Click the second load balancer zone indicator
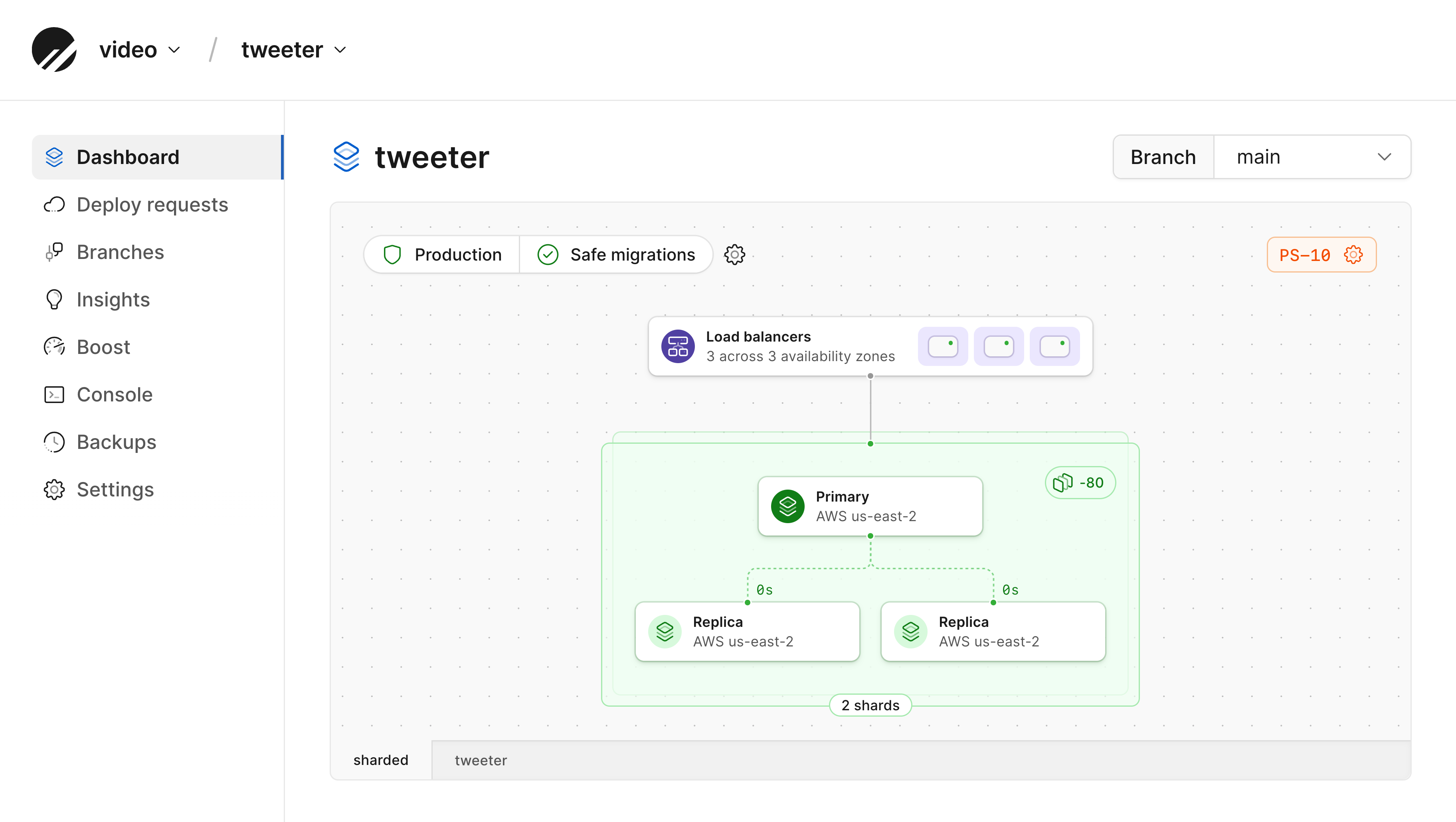This screenshot has width=1456, height=822. (998, 346)
